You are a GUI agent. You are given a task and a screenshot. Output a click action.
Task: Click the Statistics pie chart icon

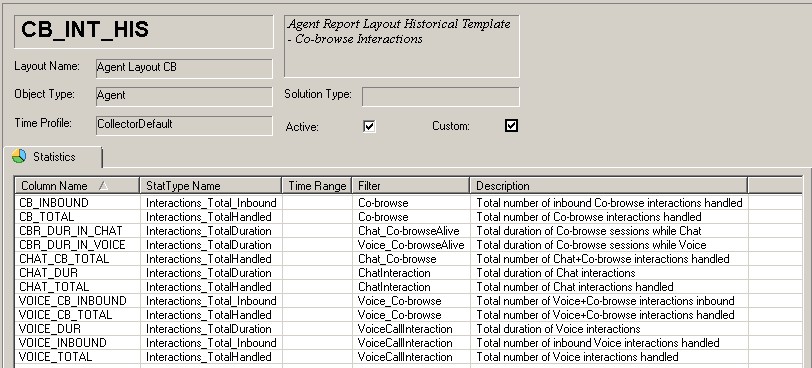[x=19, y=156]
